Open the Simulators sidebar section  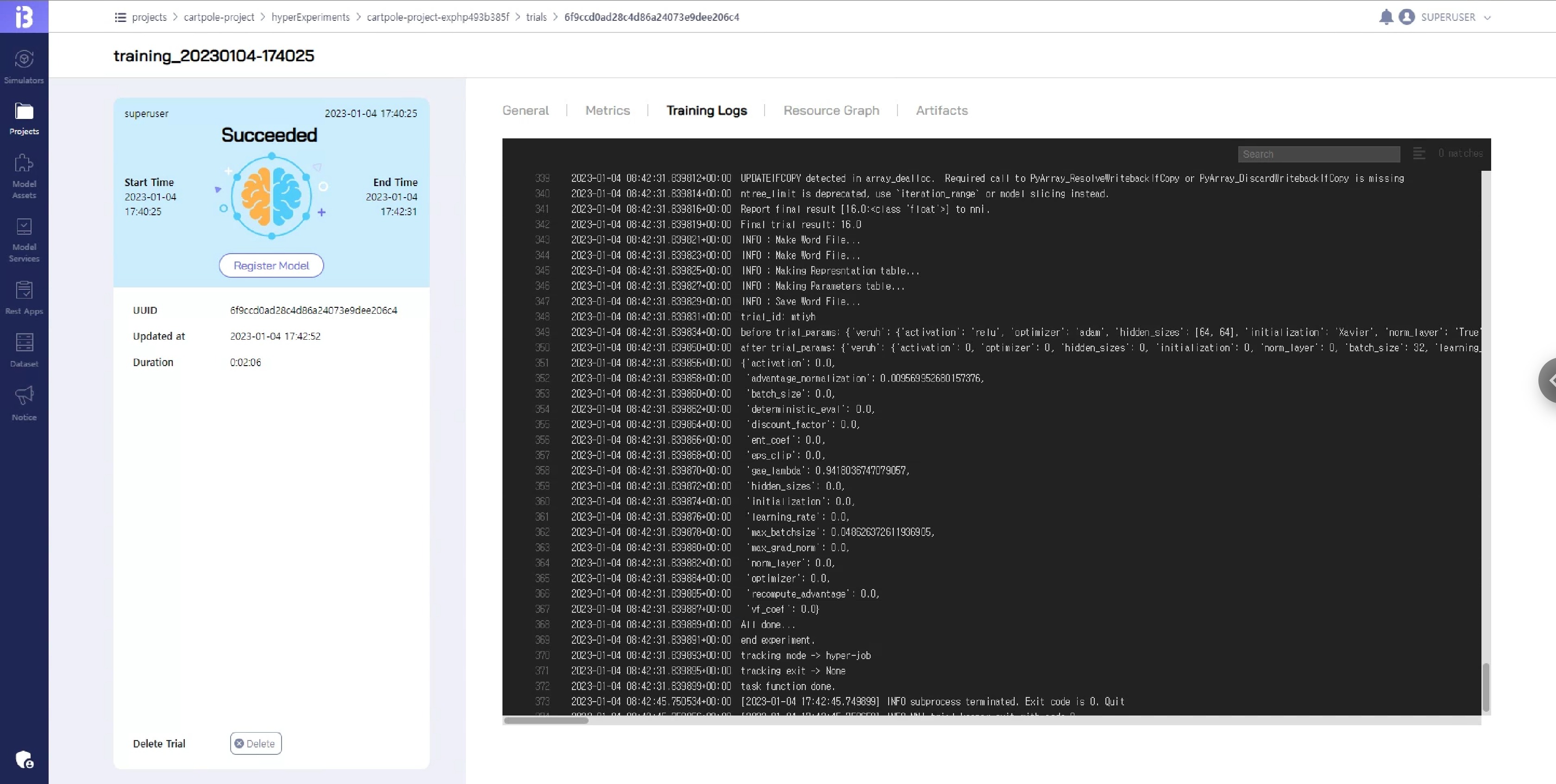pyautogui.click(x=24, y=66)
